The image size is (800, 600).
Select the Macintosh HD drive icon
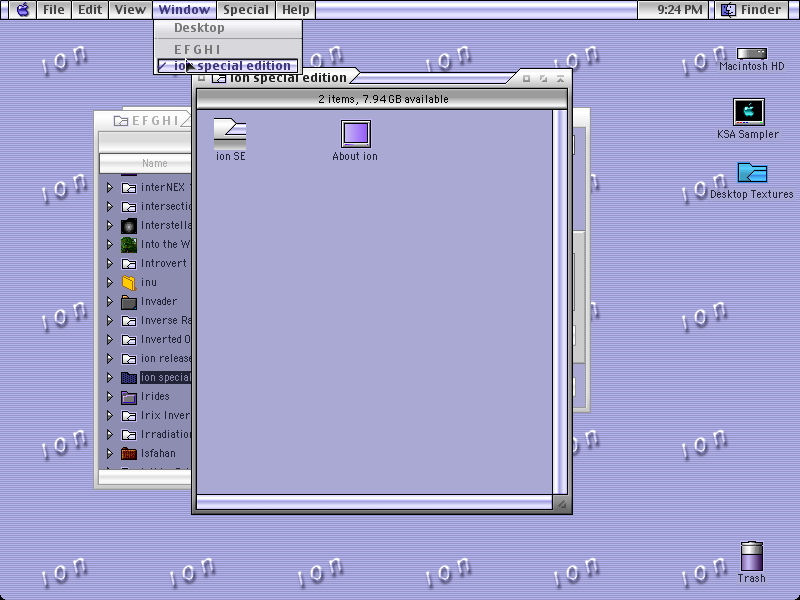[752, 54]
